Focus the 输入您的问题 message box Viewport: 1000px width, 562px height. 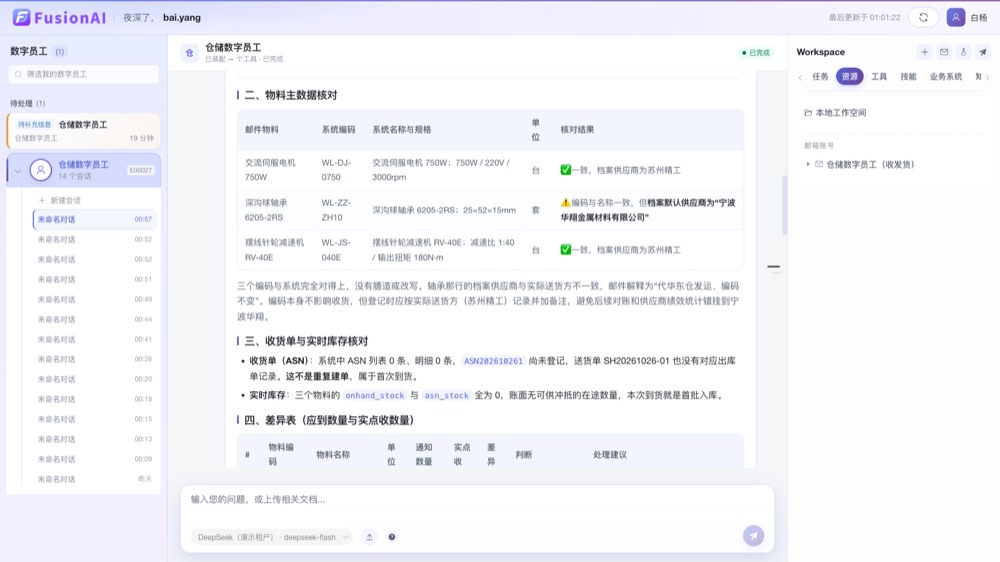click(x=477, y=499)
